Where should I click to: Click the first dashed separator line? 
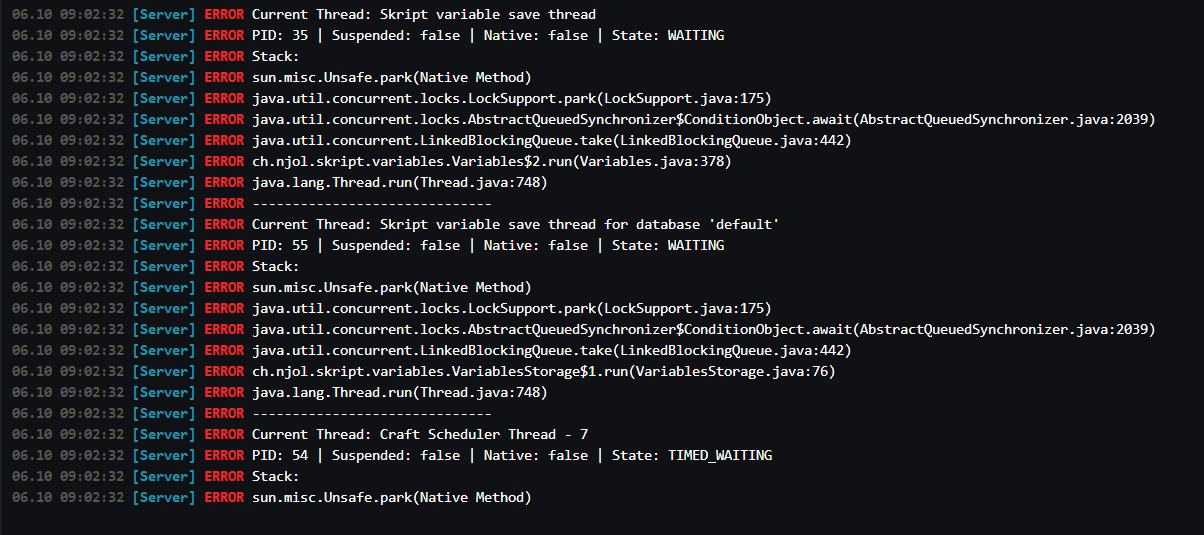point(252,203)
